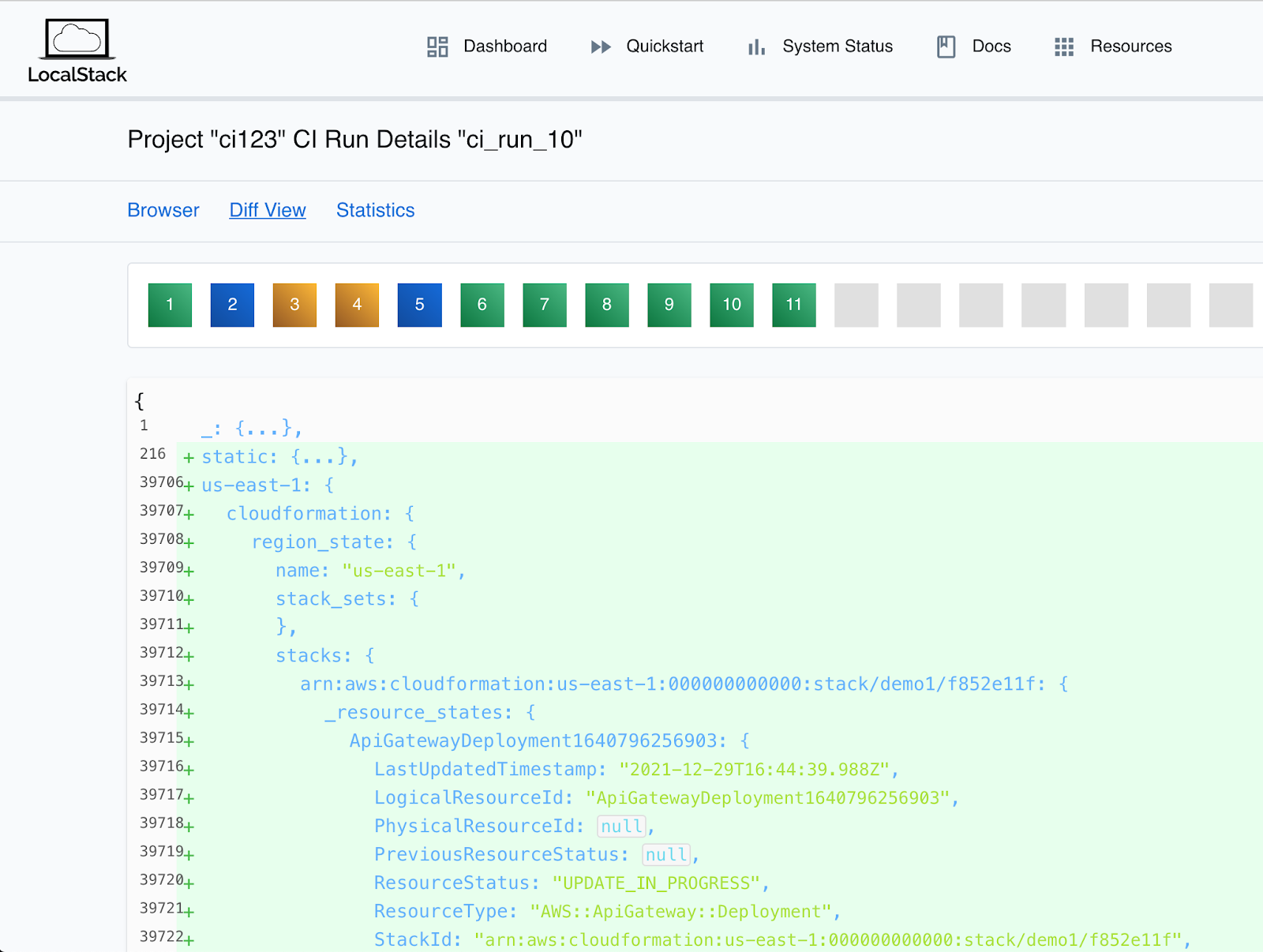Open the Browser tab
Viewport: 1263px width, 952px height.
[163, 210]
